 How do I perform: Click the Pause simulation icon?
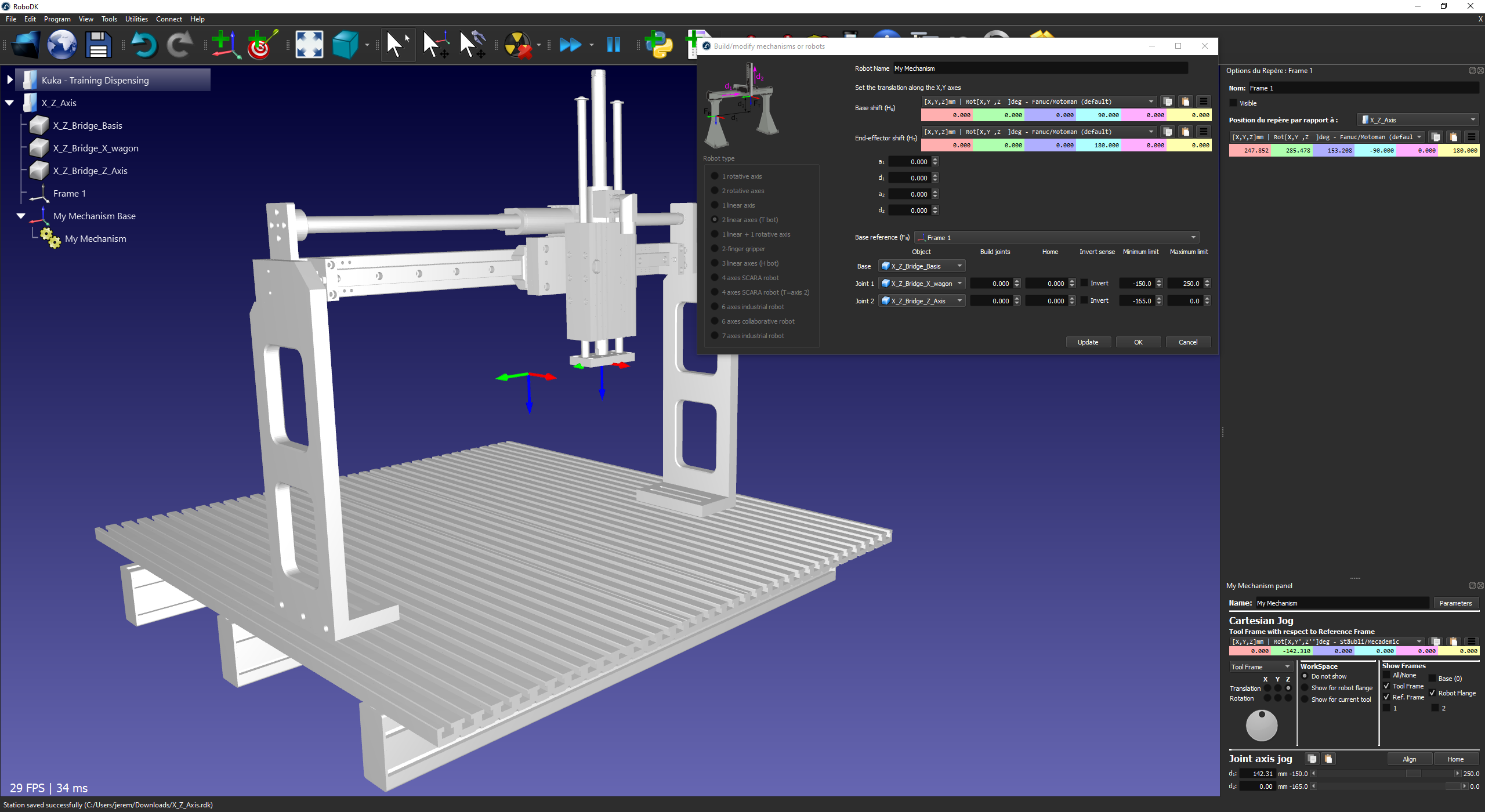point(613,45)
